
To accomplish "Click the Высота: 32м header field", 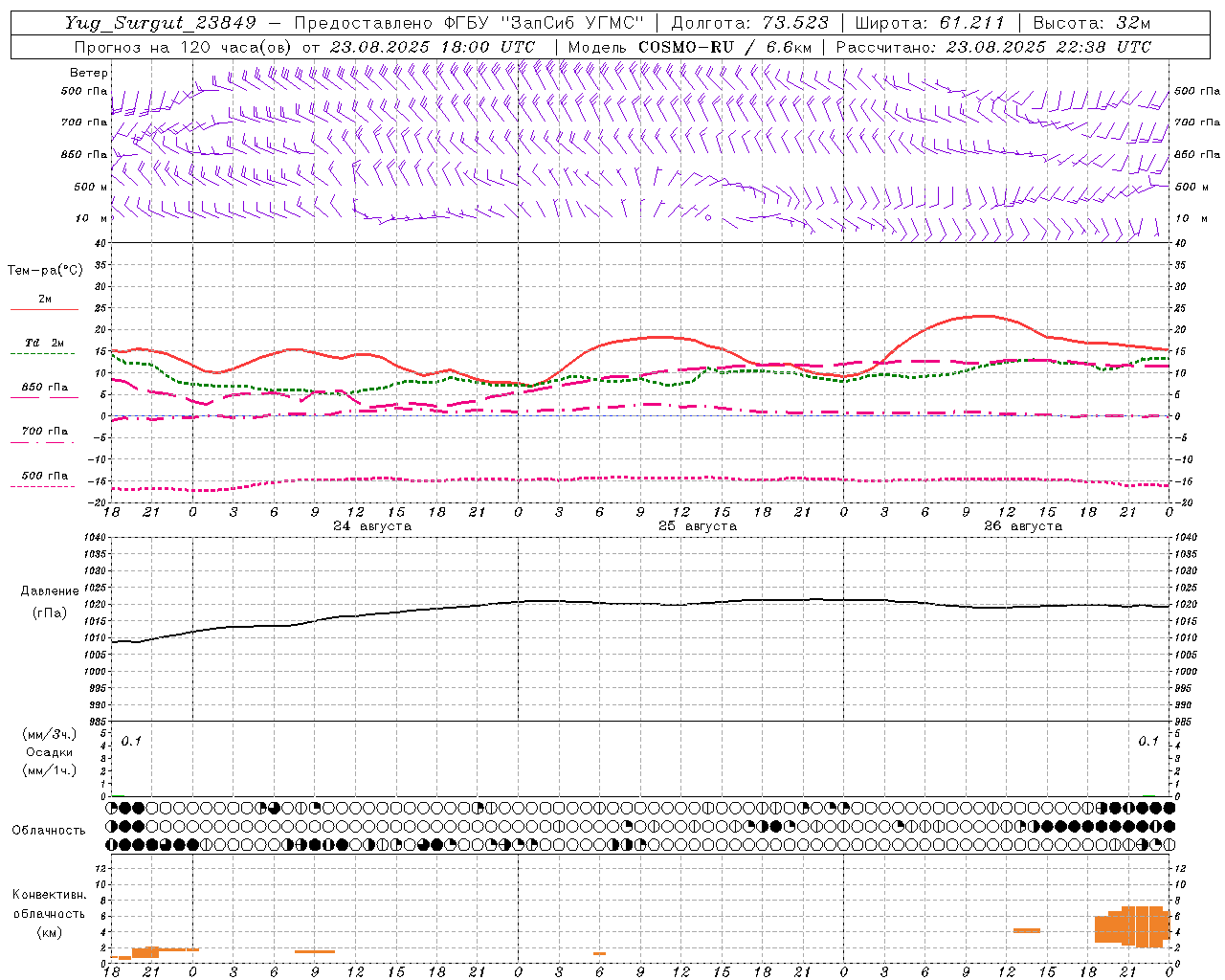I will point(1092,23).
